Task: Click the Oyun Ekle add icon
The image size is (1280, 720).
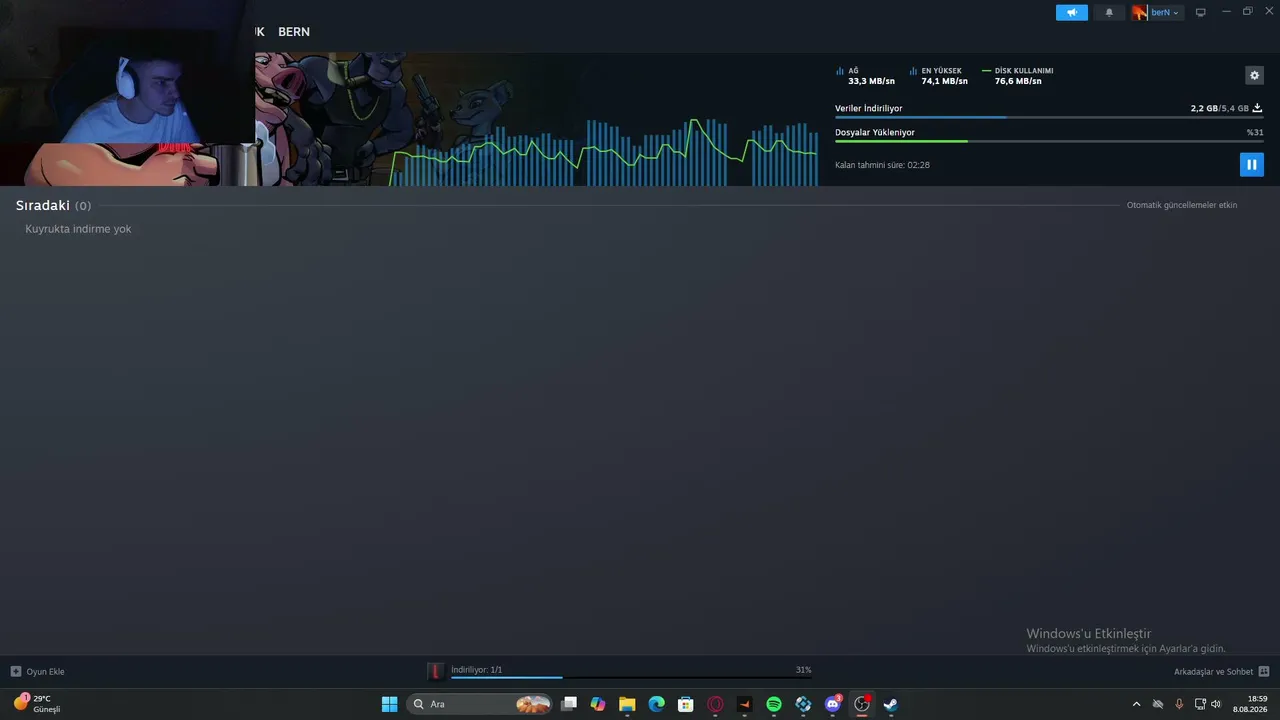Action: (15, 671)
